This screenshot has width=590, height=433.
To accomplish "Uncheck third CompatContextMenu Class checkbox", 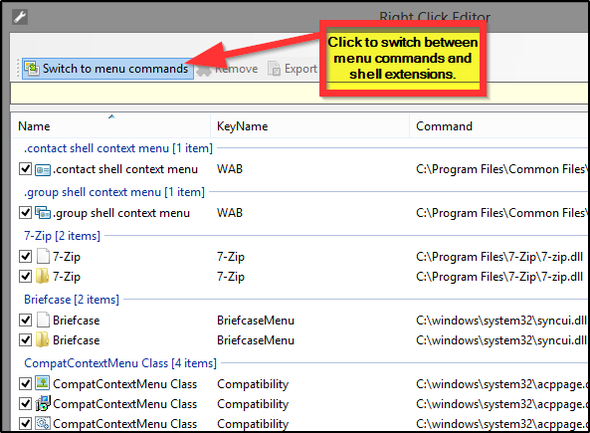I will click(x=25, y=424).
